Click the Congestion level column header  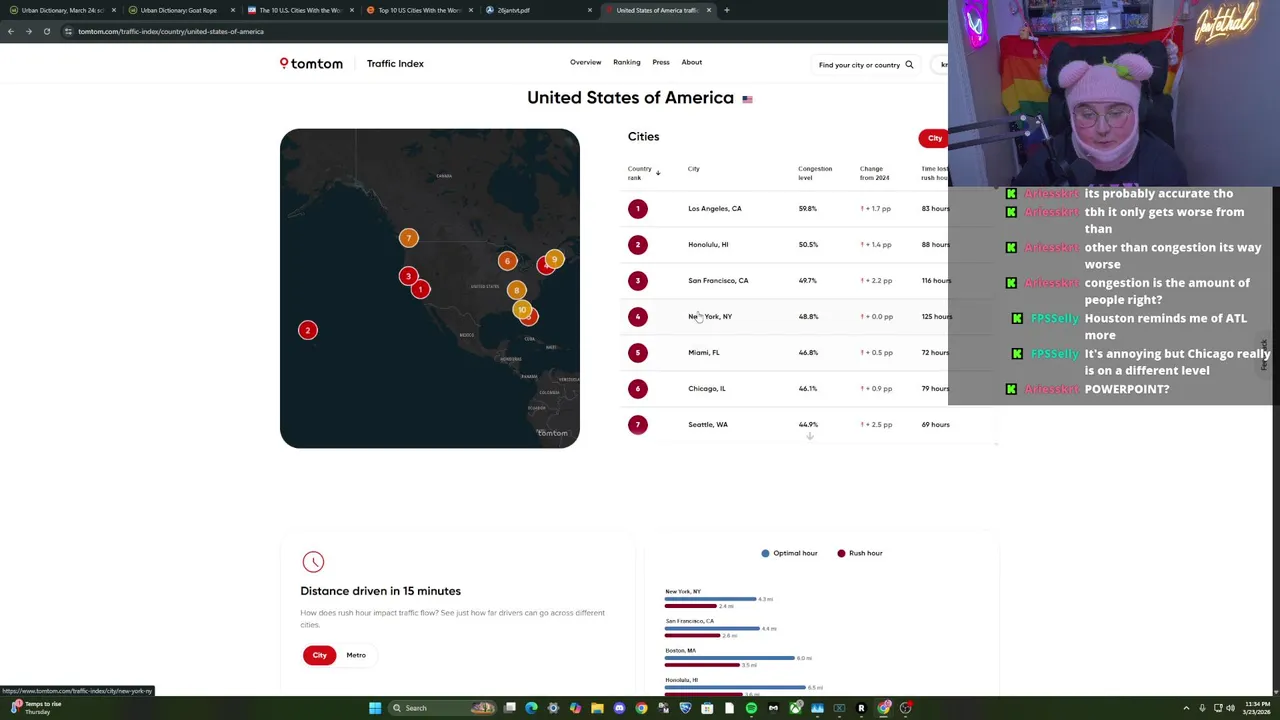(815, 173)
